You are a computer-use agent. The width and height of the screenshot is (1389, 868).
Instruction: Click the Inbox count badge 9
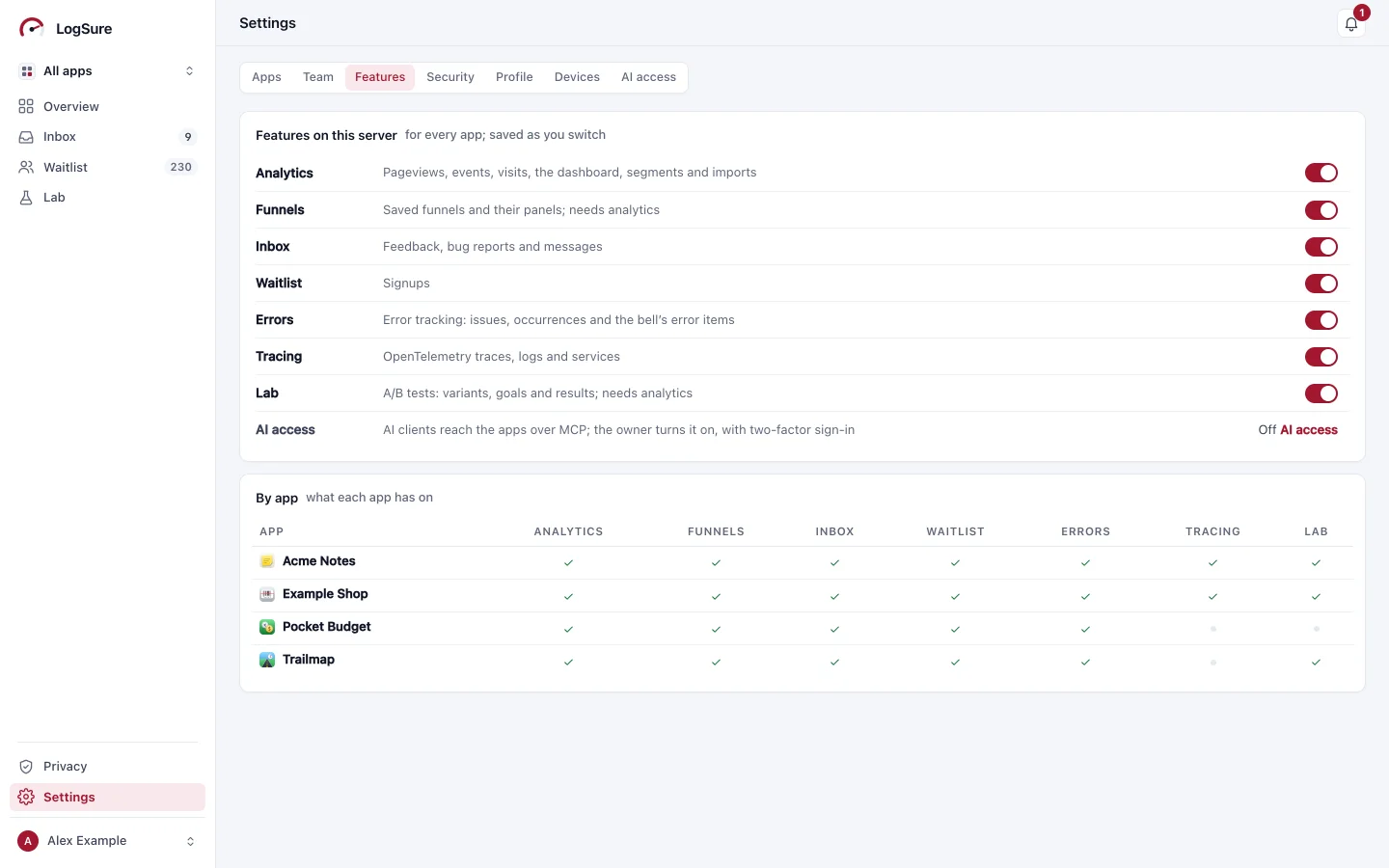188,137
